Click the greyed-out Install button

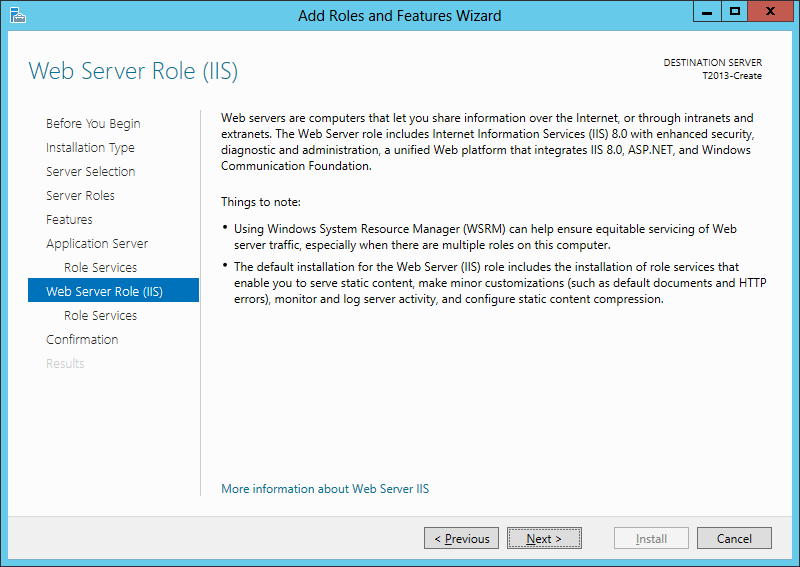point(651,539)
